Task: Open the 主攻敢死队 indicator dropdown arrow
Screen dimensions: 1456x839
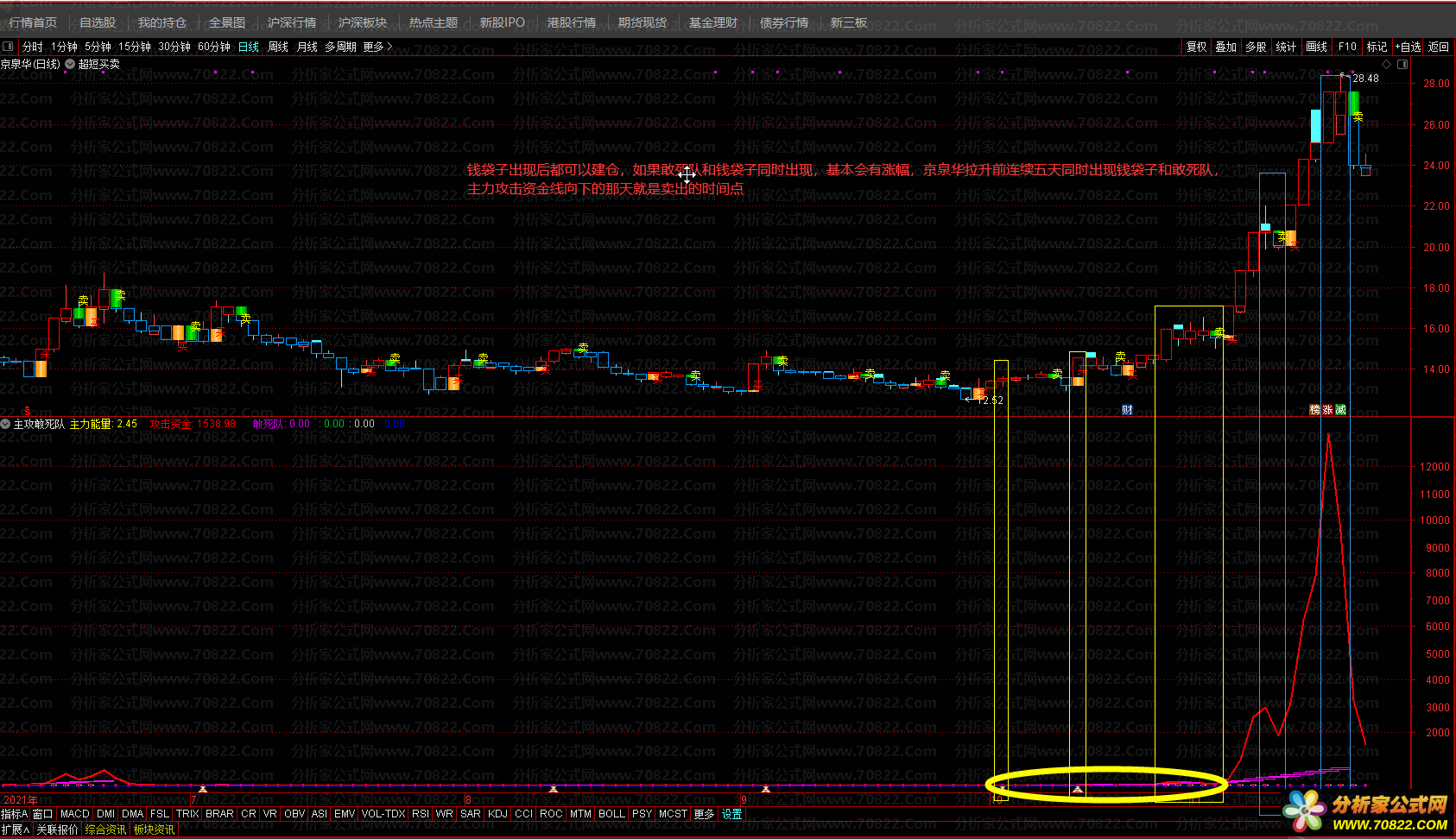Action: (5, 424)
